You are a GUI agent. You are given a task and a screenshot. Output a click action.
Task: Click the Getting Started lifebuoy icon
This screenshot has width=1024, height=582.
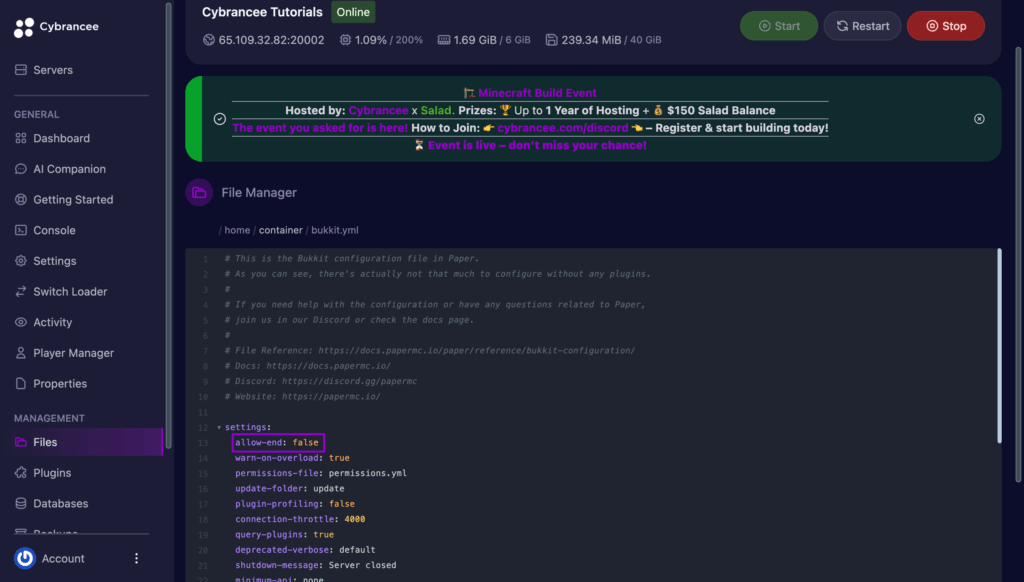21,200
